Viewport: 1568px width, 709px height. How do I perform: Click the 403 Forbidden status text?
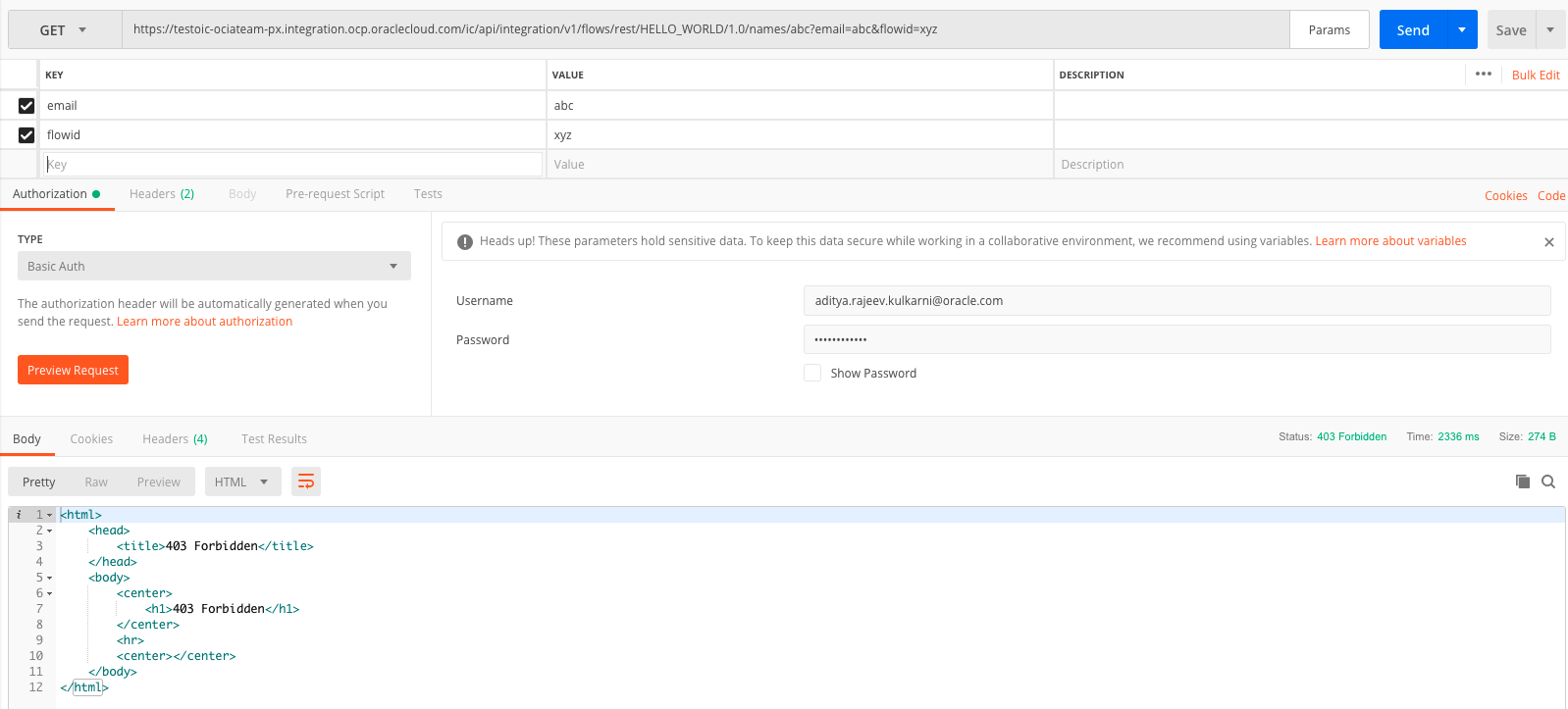pyautogui.click(x=1351, y=437)
